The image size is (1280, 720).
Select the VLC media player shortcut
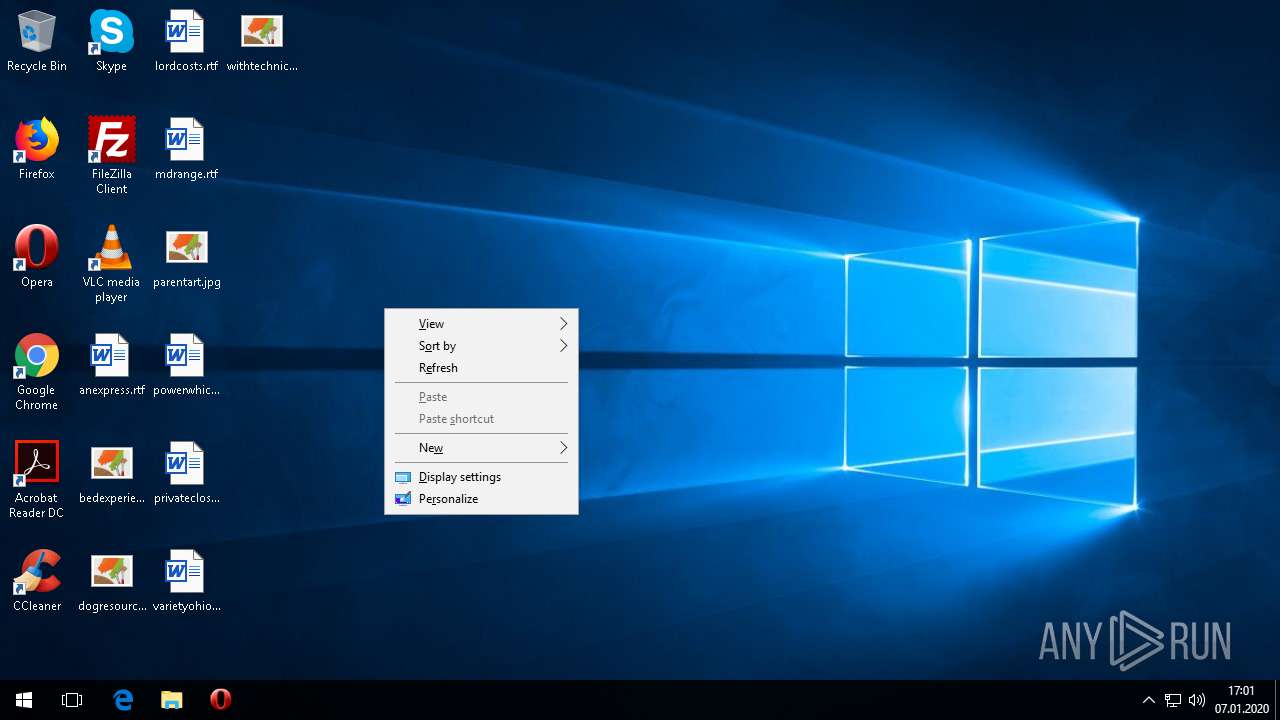point(111,264)
